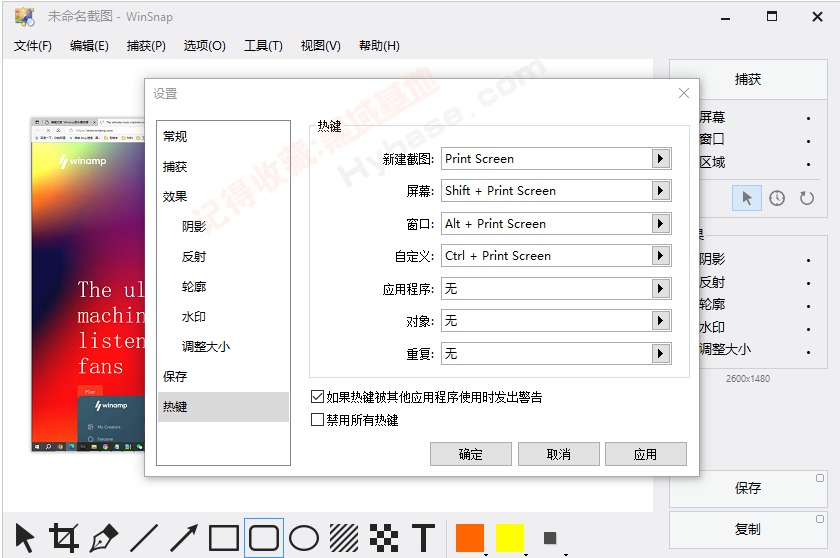Toggle the Resize effect dot in right panel
The width and height of the screenshot is (840, 558).
tap(808, 352)
